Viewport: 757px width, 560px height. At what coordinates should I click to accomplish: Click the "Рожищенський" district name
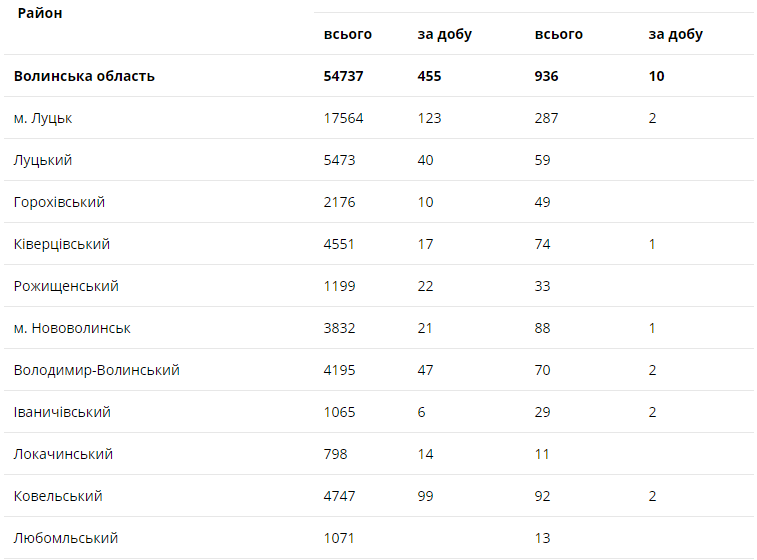(x=66, y=286)
